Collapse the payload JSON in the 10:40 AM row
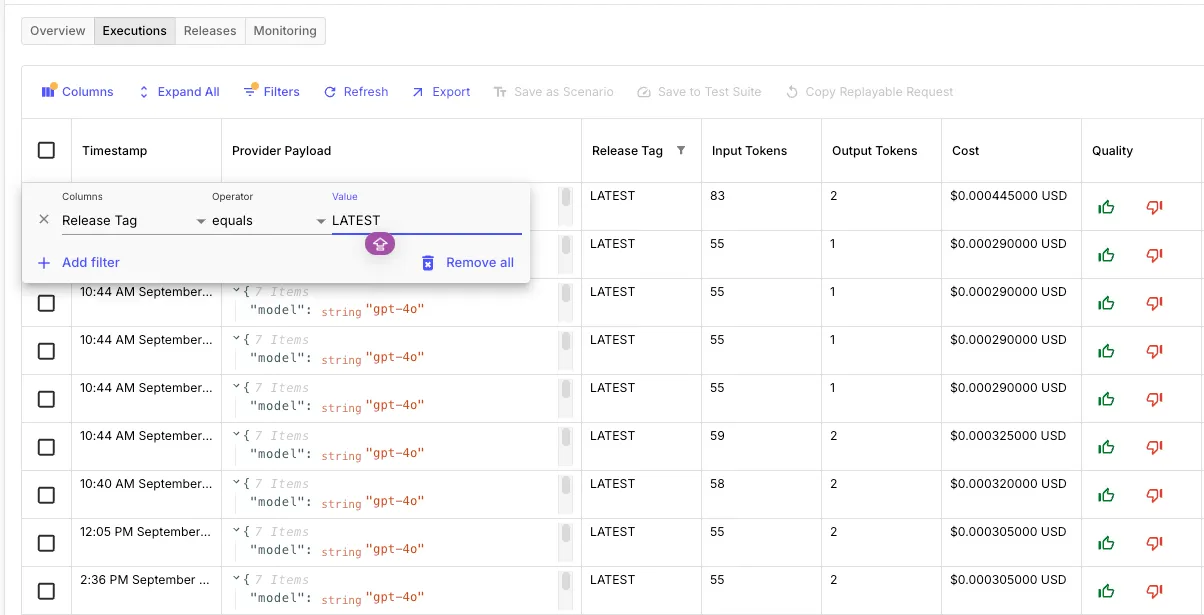1204x615 pixels. click(x=237, y=483)
